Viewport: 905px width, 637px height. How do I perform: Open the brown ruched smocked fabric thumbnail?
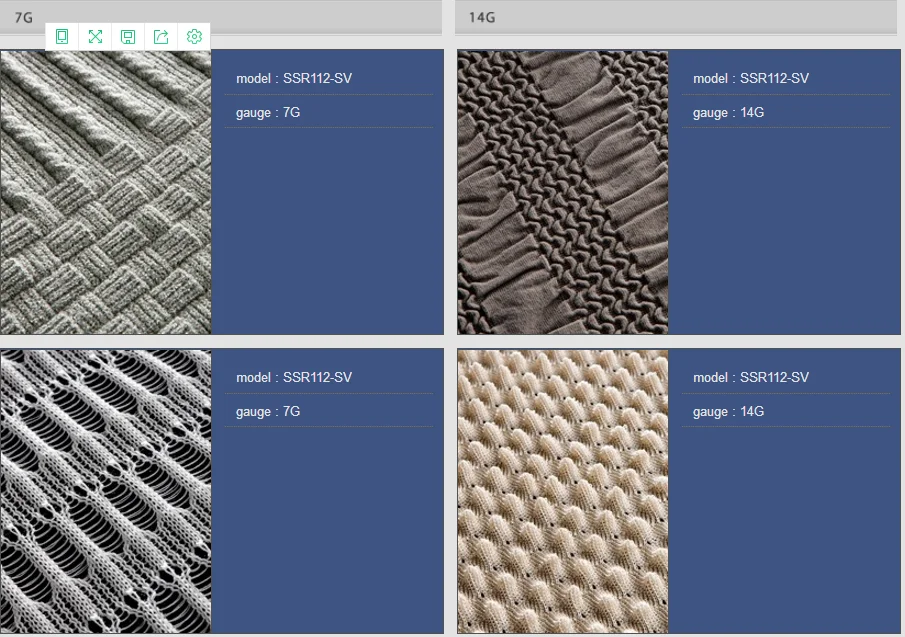click(563, 192)
